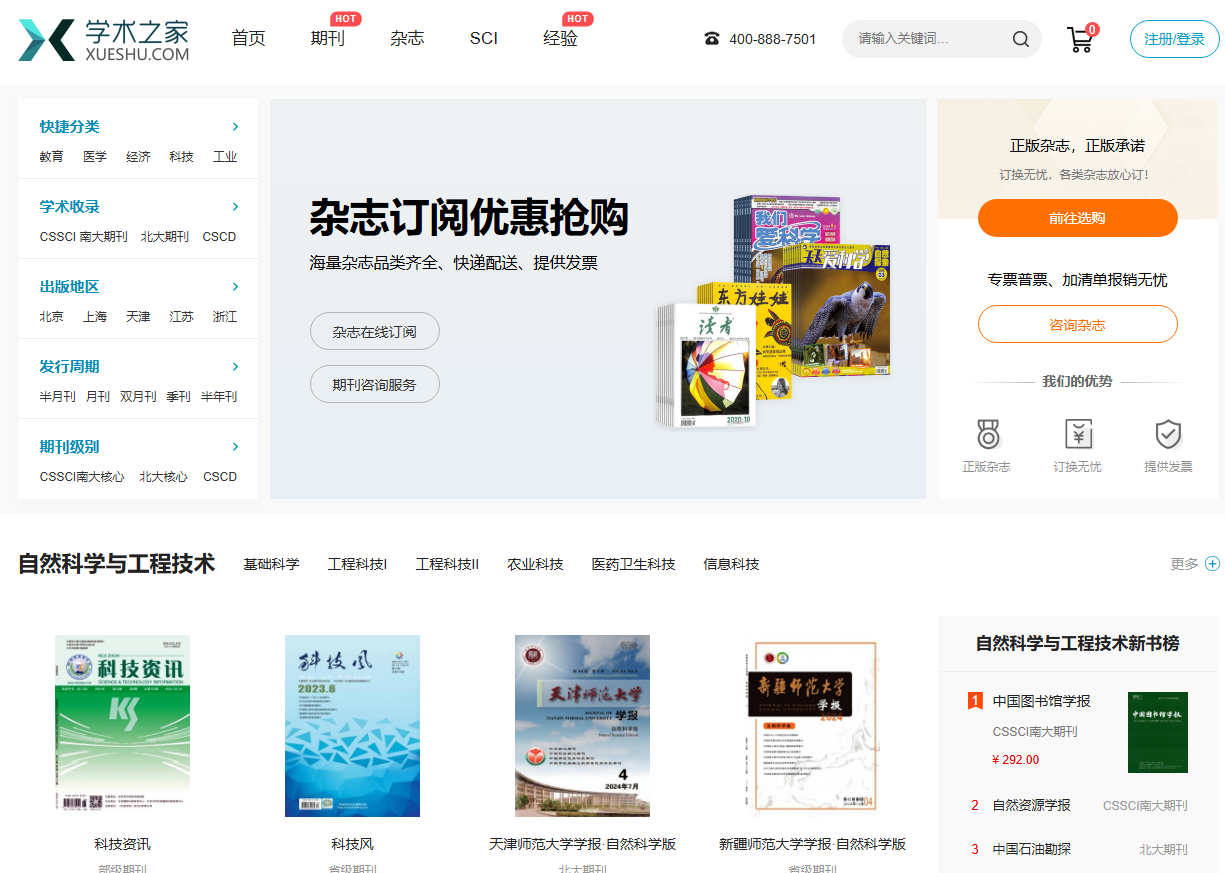
Task: Click the search magnifier icon
Action: (x=1020, y=39)
